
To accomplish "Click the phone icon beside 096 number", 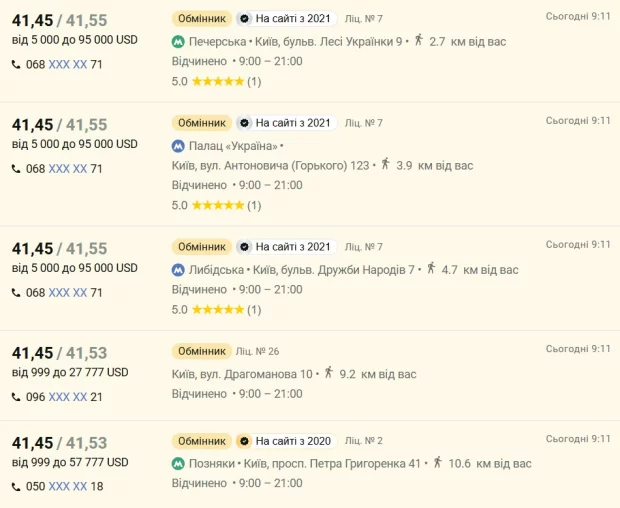I will 16,397.
